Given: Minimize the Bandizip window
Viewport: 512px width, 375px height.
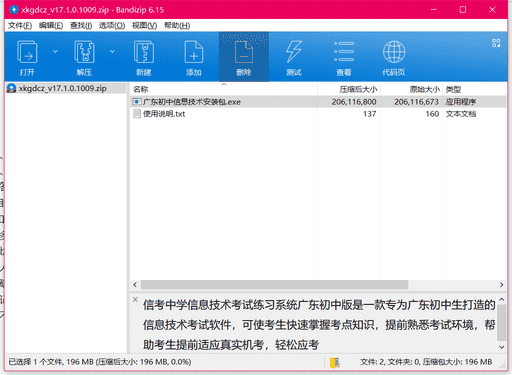Looking at the screenshot, I should point(434,10).
